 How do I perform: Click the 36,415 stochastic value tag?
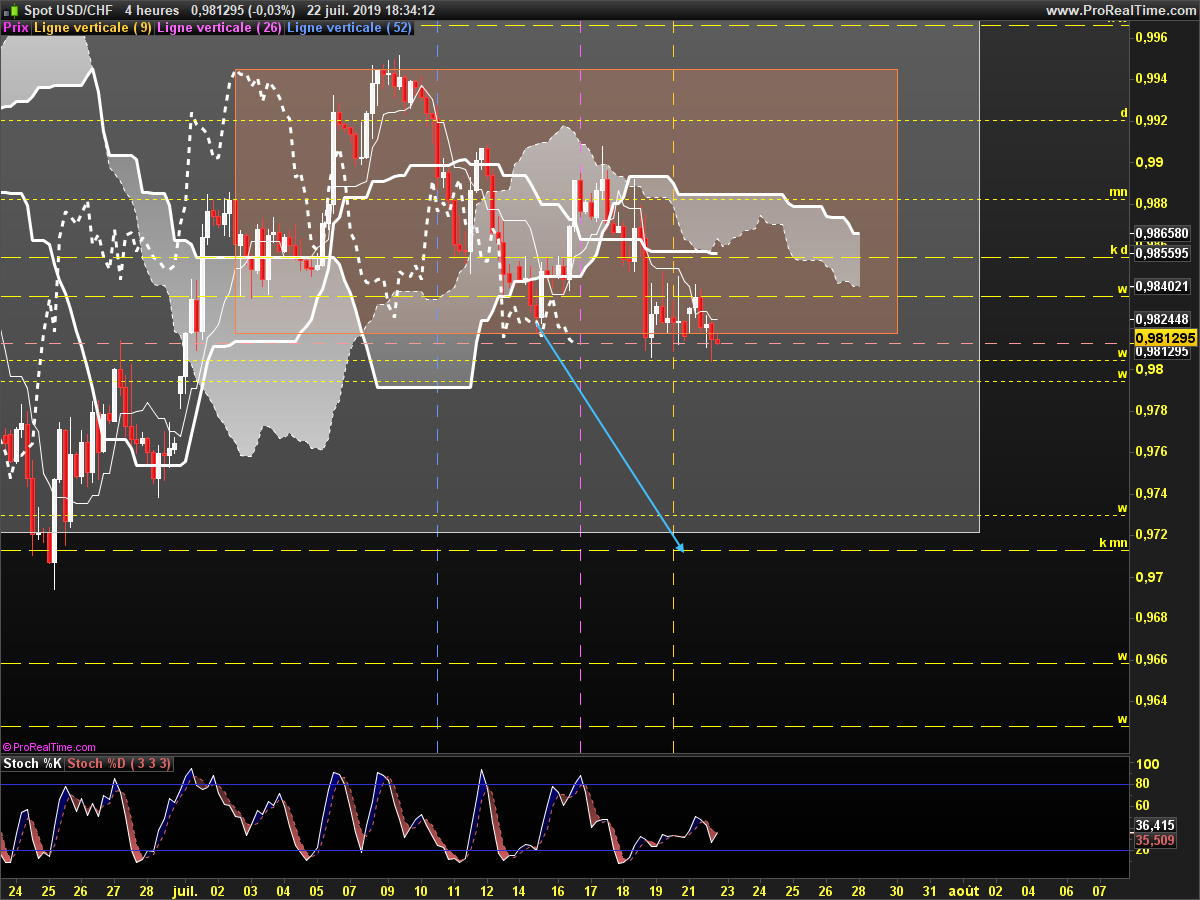coord(1153,825)
